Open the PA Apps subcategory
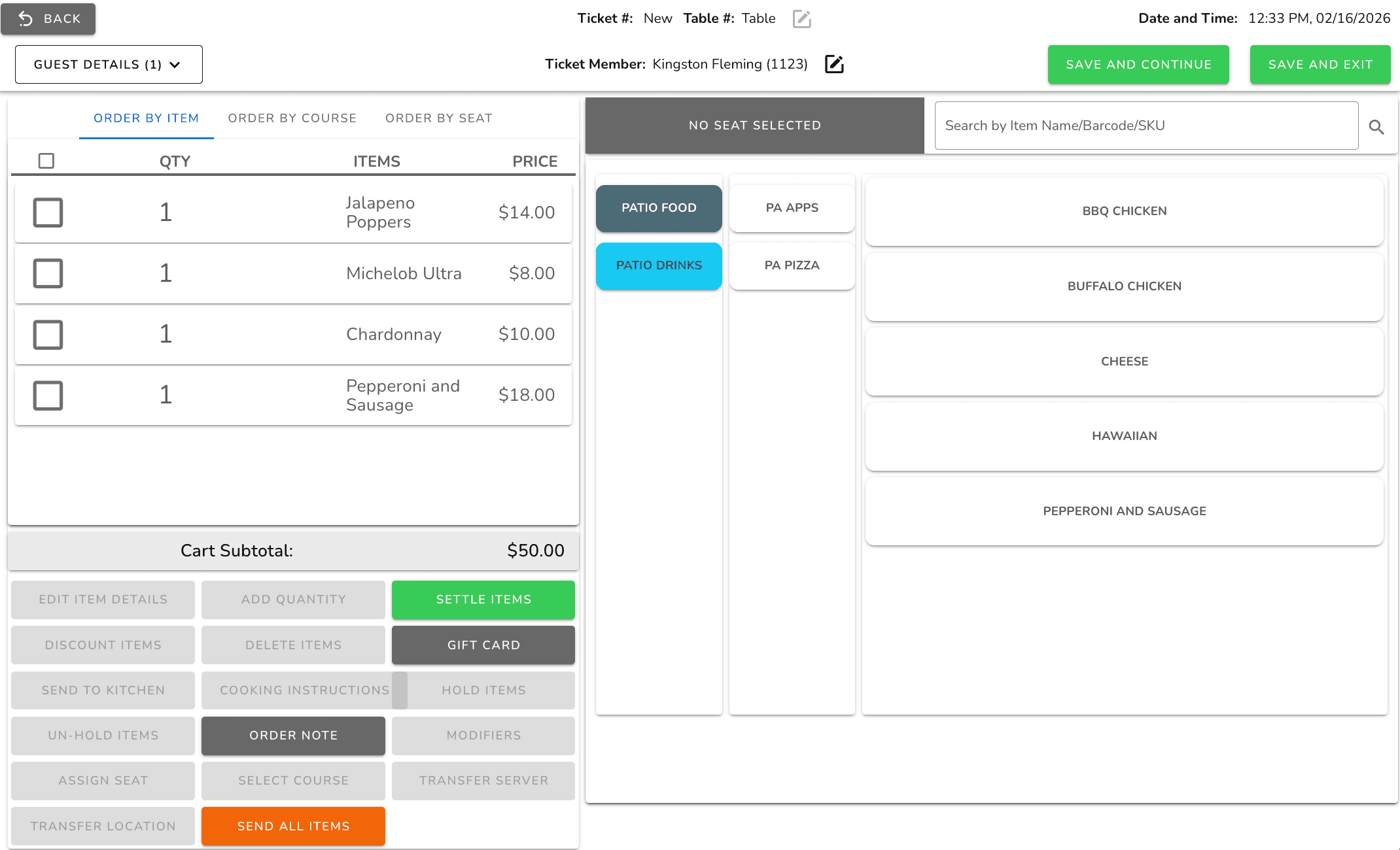 (x=792, y=208)
